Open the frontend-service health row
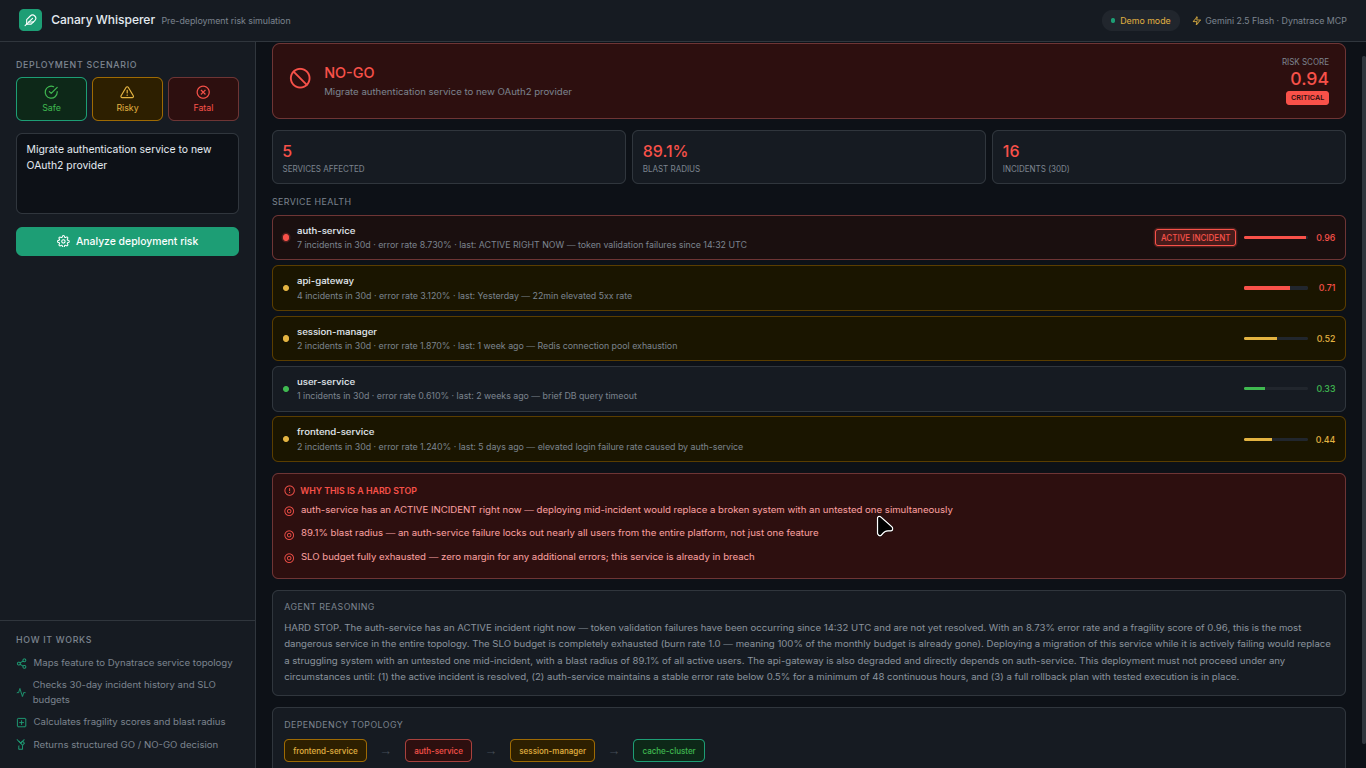The image size is (1366, 768). pyautogui.click(x=809, y=439)
